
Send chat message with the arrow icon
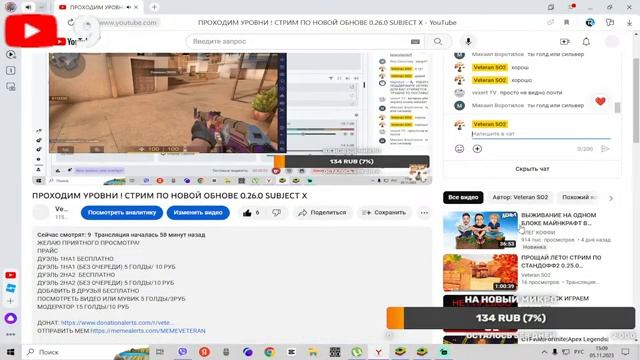click(605, 149)
